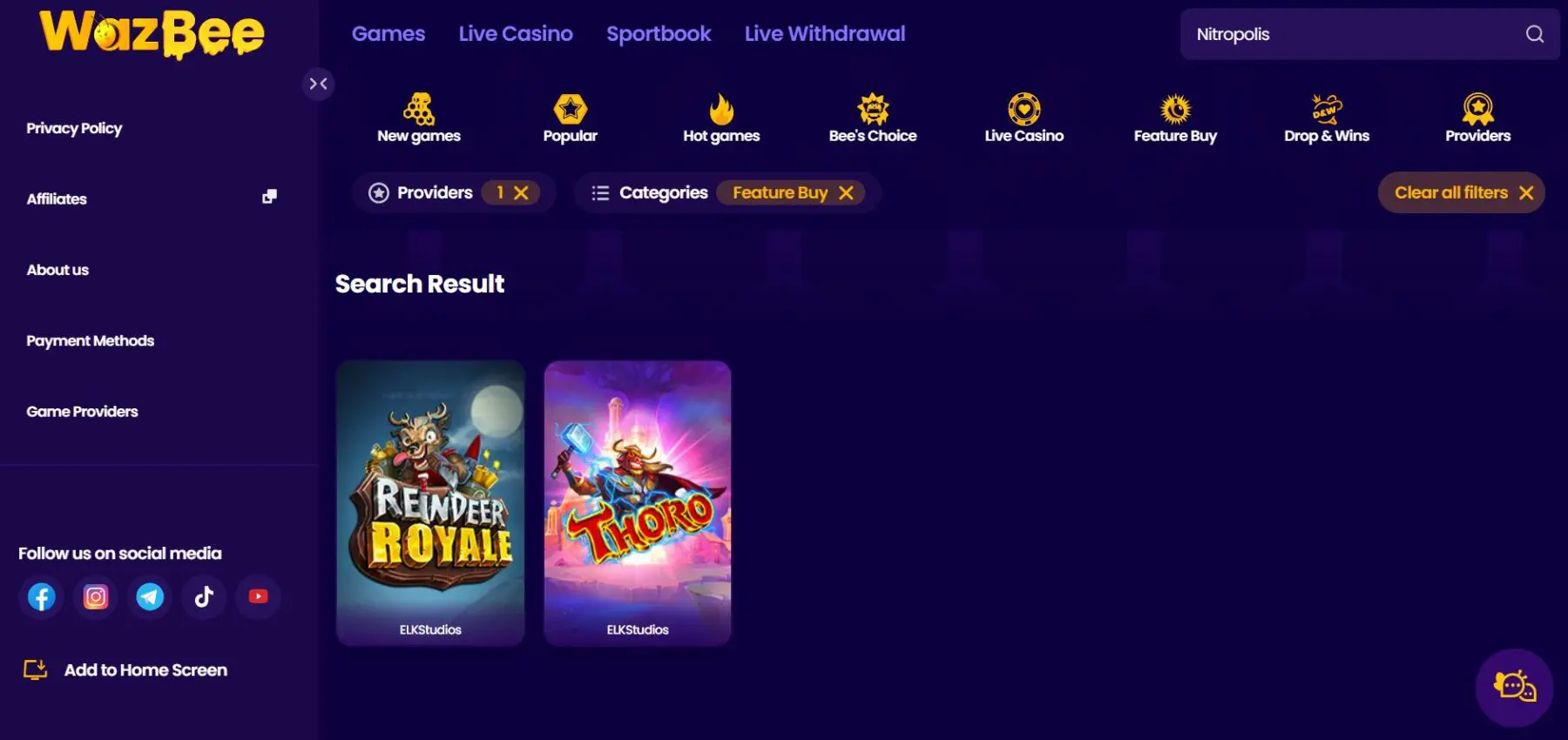Viewport: 1568px width, 740px height.
Task: Collapse the left sidebar panel
Action: click(x=318, y=84)
